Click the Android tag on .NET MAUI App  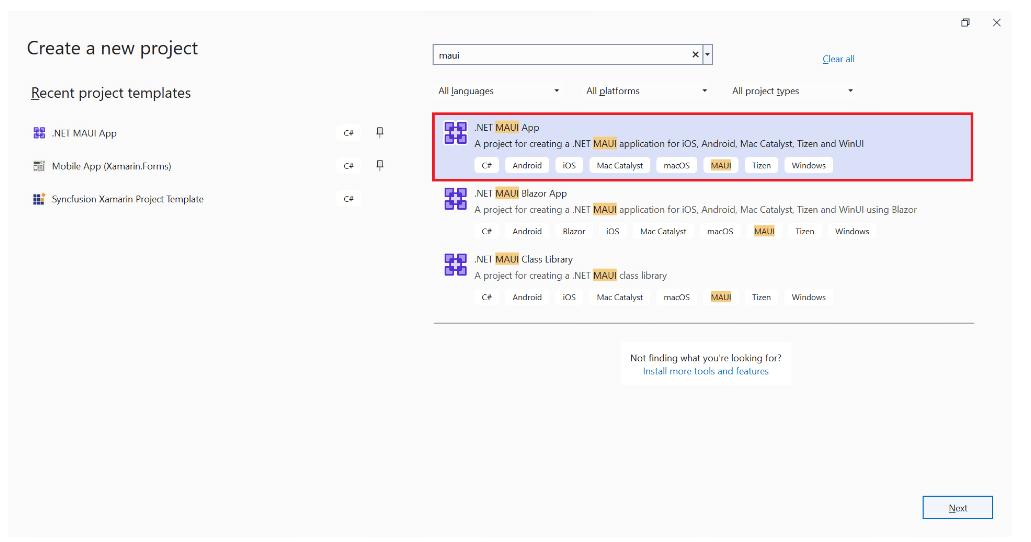527,165
